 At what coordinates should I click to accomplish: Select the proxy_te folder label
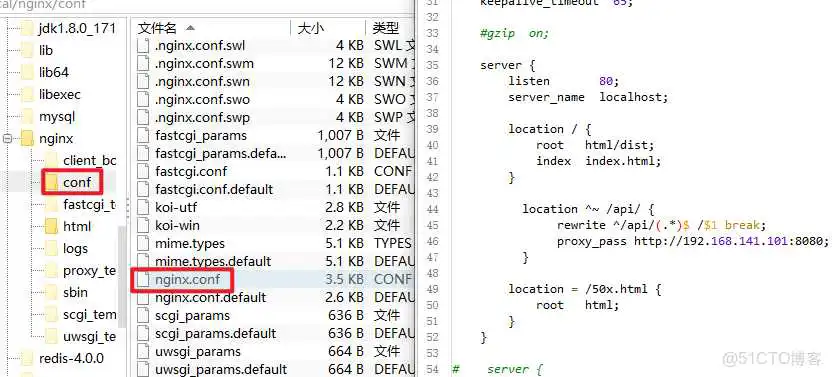click(89, 271)
